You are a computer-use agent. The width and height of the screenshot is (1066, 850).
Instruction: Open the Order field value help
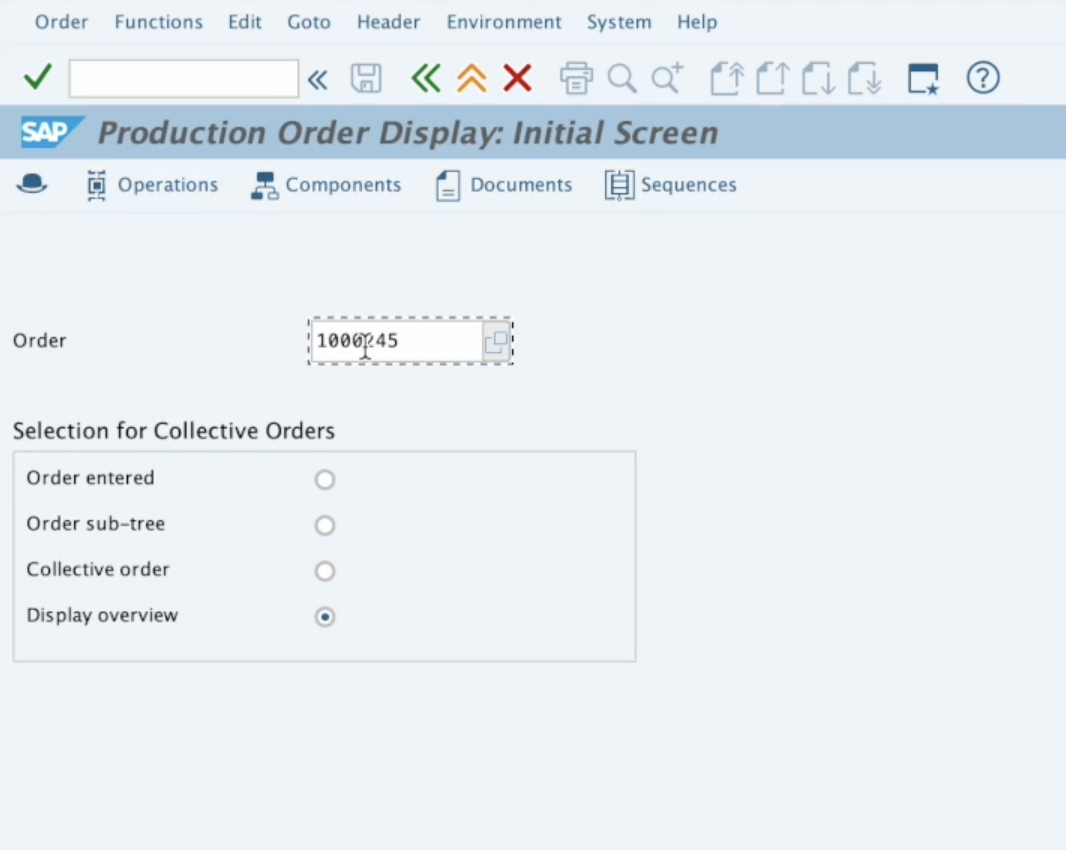(495, 342)
